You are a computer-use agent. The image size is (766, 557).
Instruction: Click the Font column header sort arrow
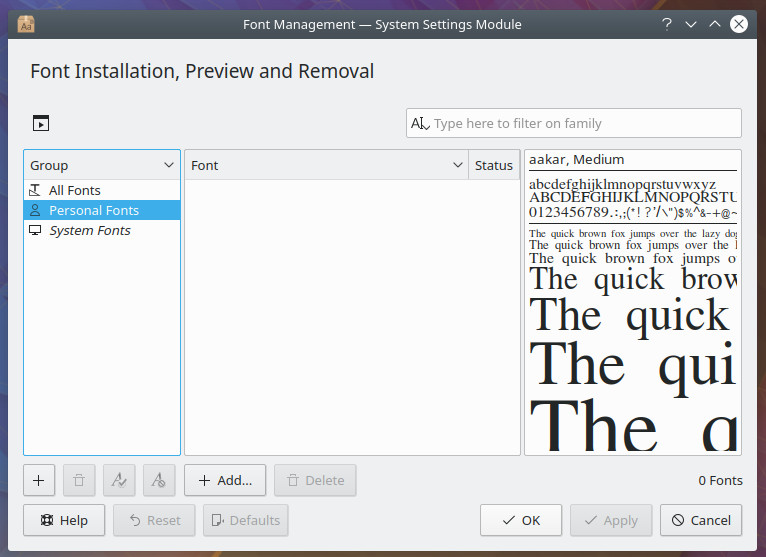pos(457,165)
